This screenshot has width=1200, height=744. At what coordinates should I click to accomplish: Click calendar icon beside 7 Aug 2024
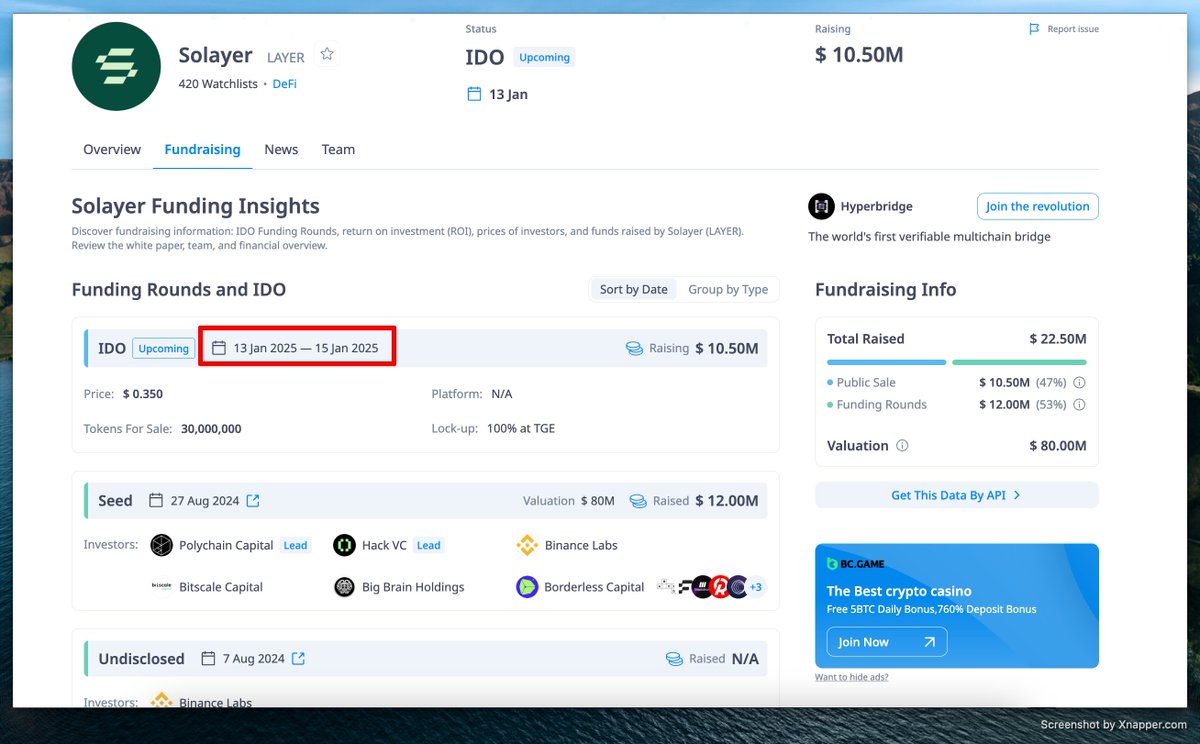point(208,658)
